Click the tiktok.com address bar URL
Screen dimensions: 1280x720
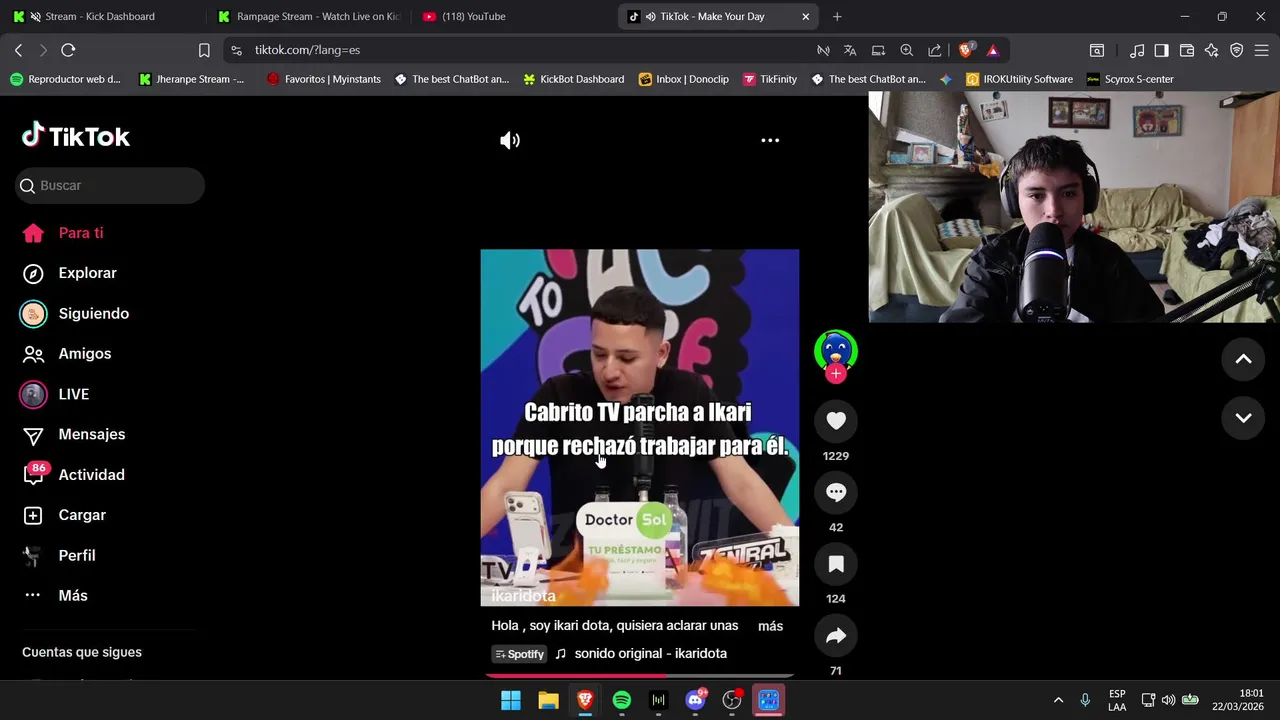tap(307, 50)
